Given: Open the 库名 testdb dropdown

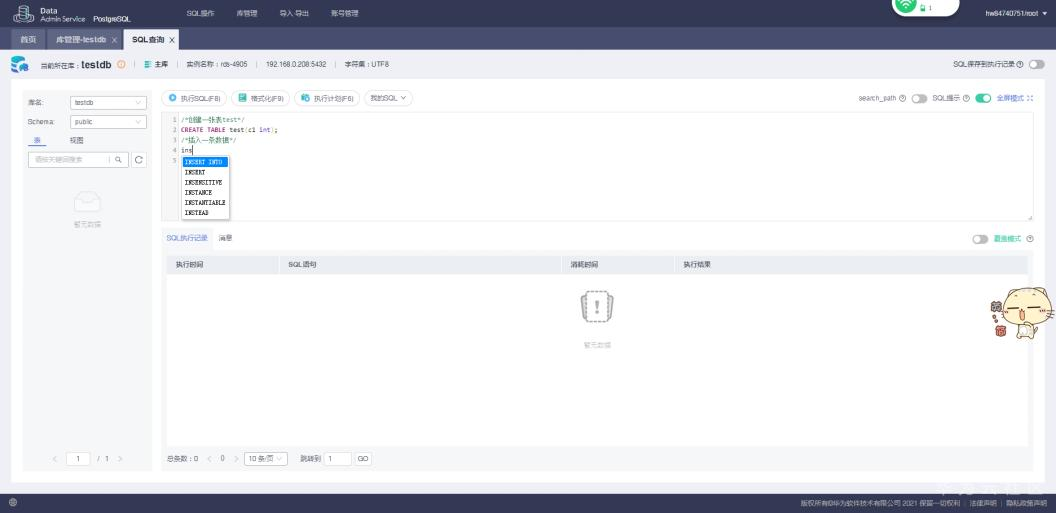Looking at the screenshot, I should [108, 103].
